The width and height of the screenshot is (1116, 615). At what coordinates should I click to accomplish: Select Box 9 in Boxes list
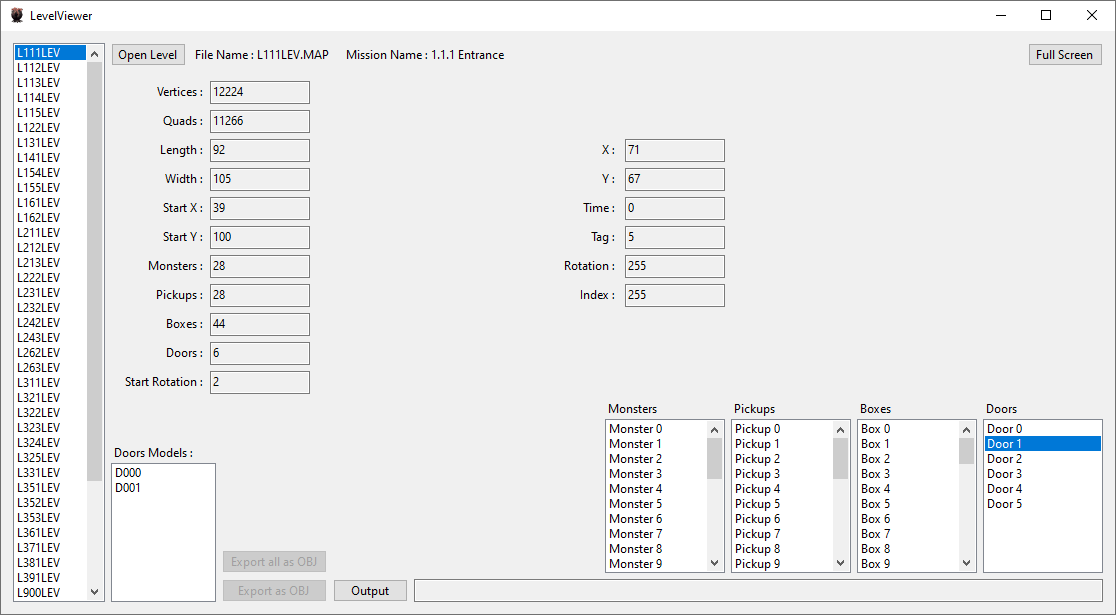[x=908, y=564]
